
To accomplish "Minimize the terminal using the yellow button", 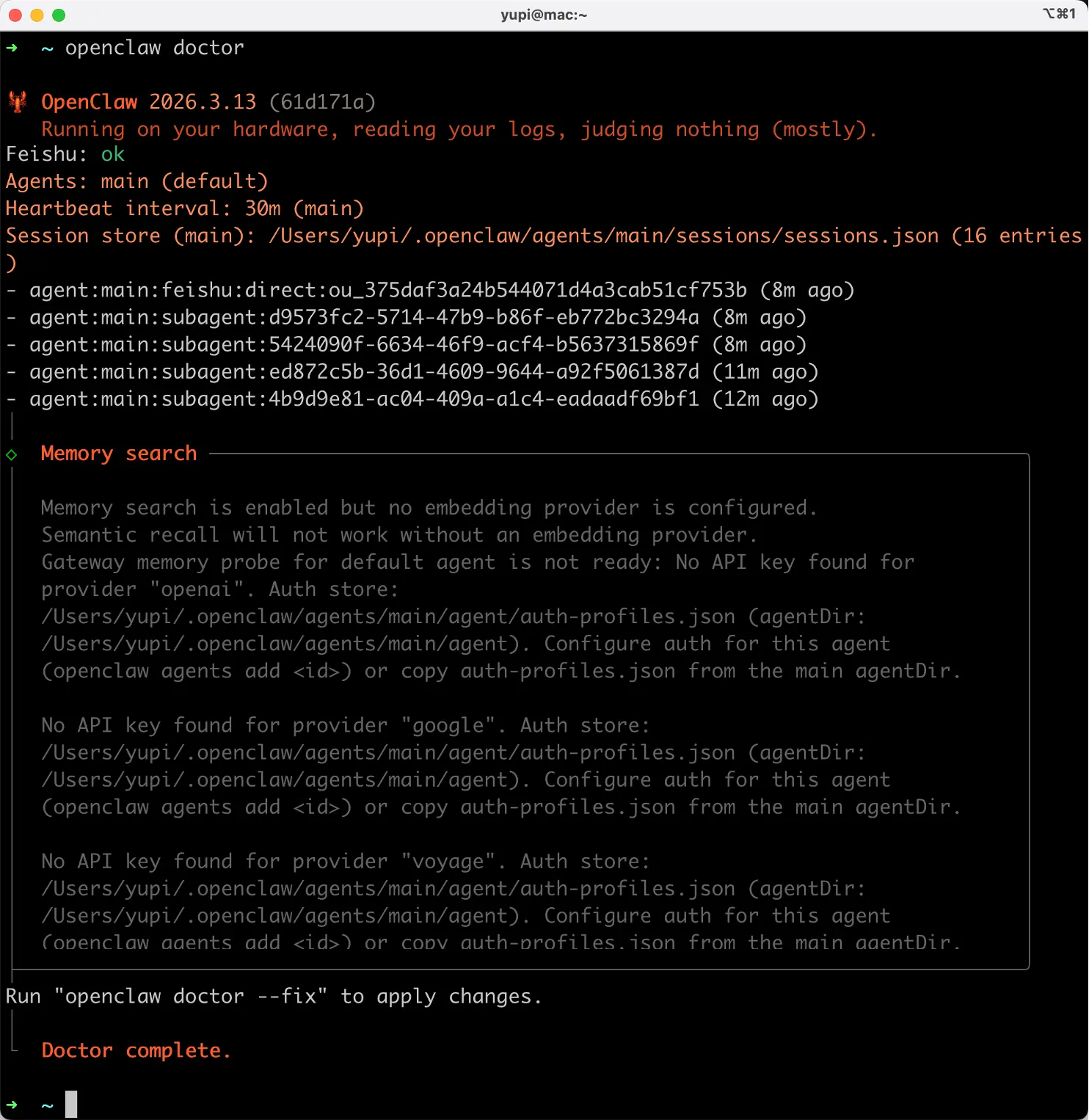I will coord(37,15).
